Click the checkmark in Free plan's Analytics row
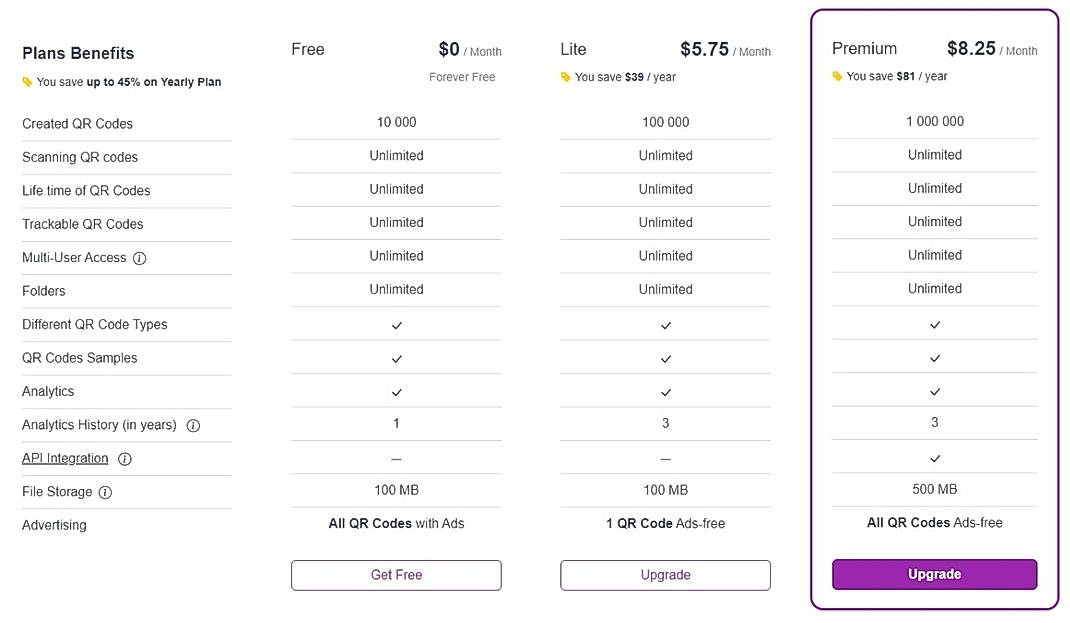 tap(396, 390)
